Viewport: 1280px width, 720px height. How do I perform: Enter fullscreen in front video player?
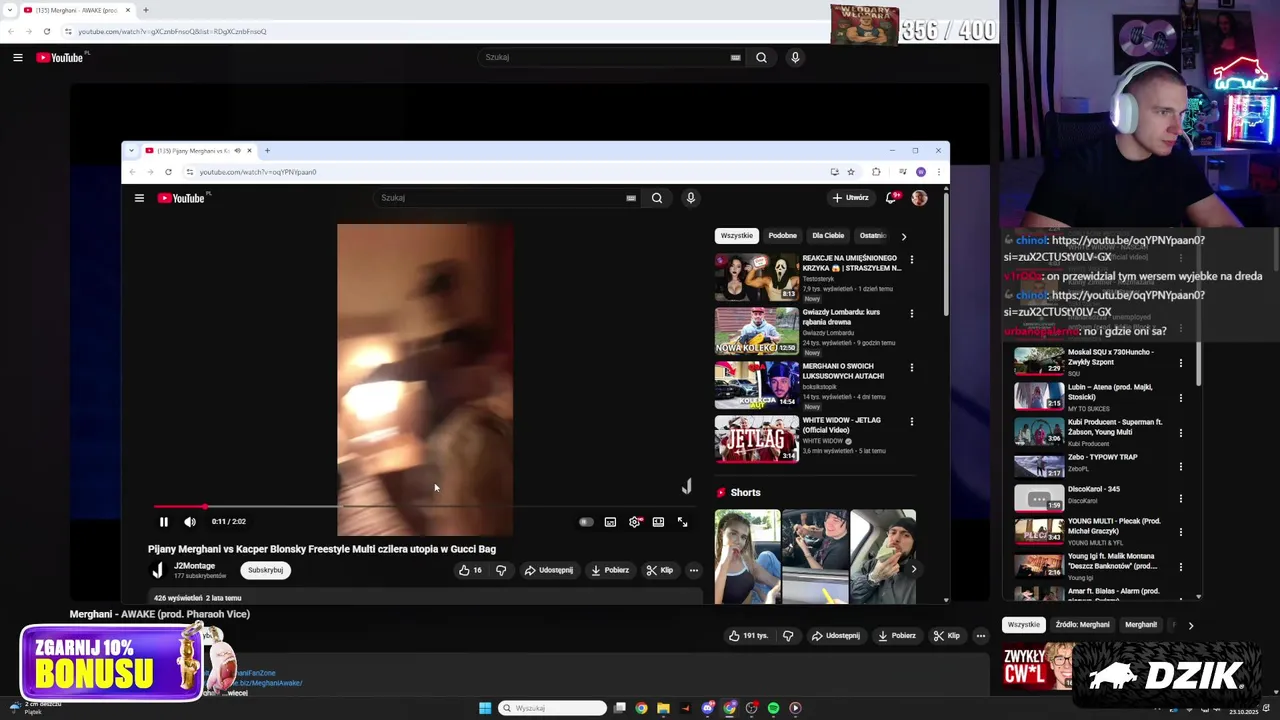(x=682, y=522)
